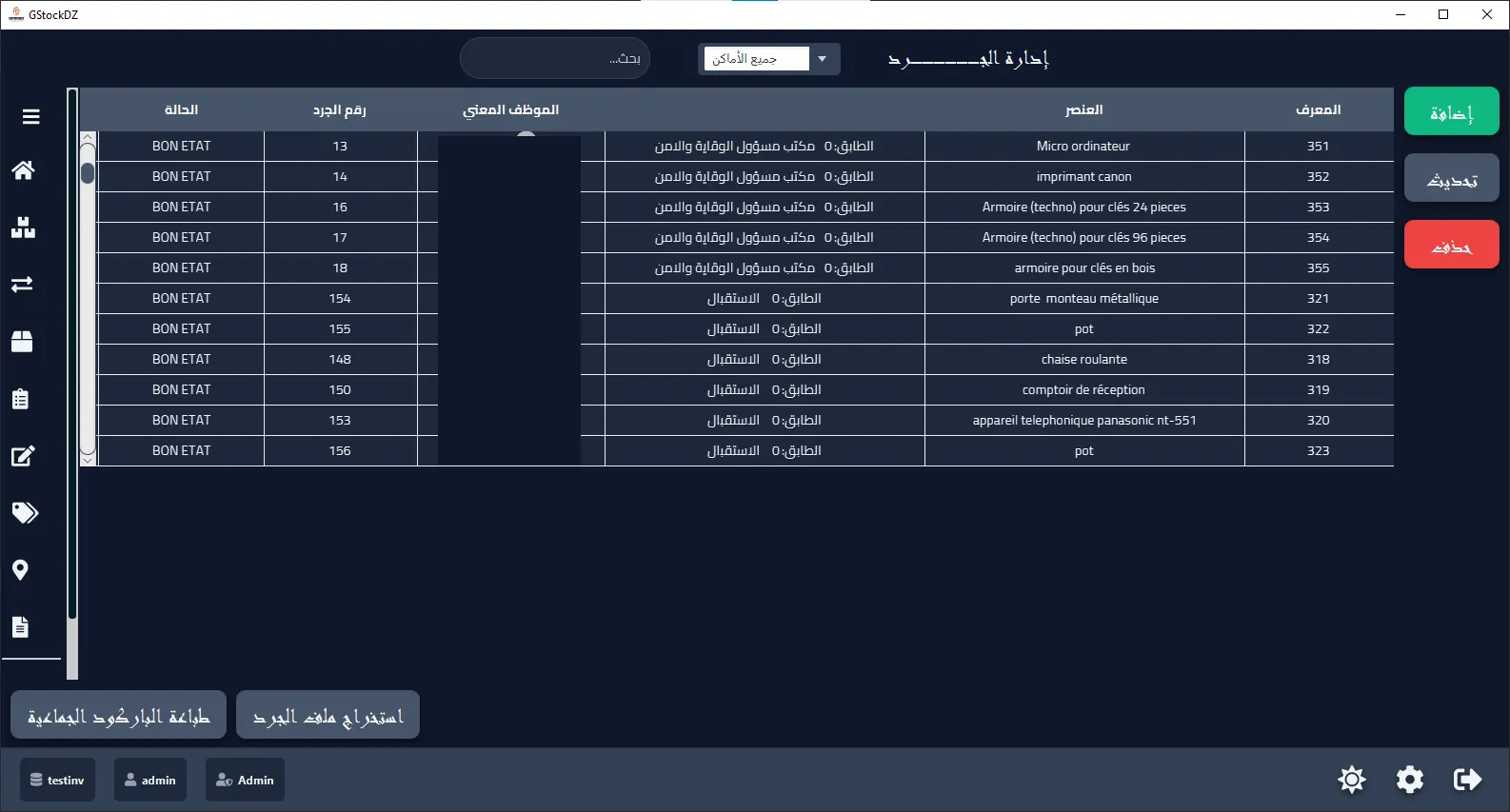Go to the Home icon in sidebar
This screenshot has width=1510, height=812.
click(x=23, y=170)
